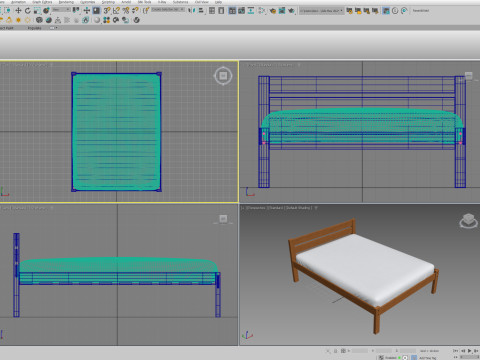The width and height of the screenshot is (480, 360).
Task: Click the Mirror tool
Action: tap(192, 11)
